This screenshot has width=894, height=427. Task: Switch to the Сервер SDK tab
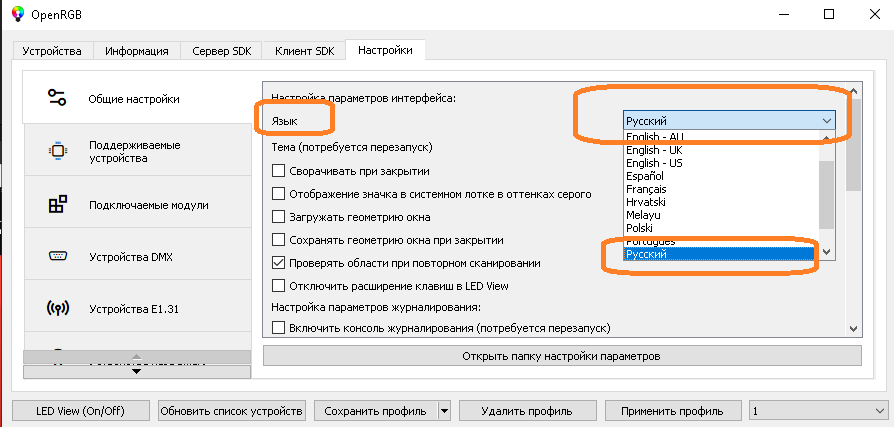tap(222, 51)
